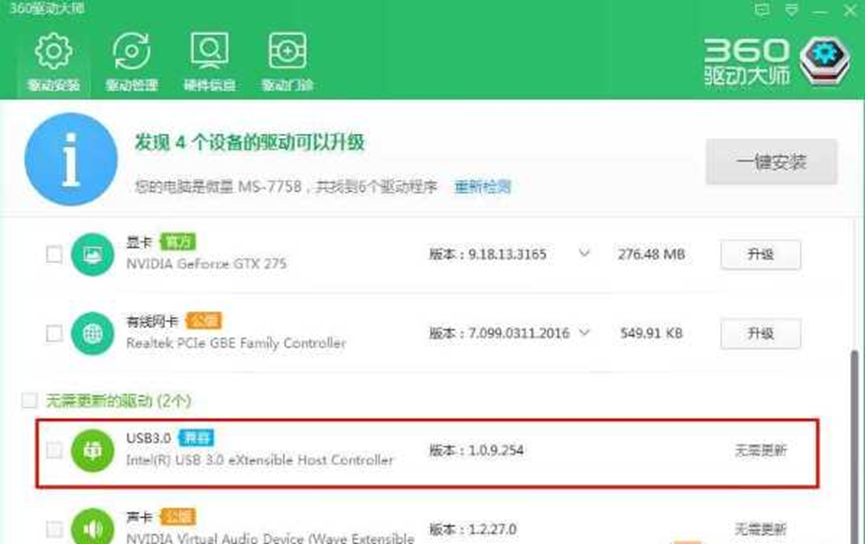Click 升级 for the Realtek network driver

760,333
